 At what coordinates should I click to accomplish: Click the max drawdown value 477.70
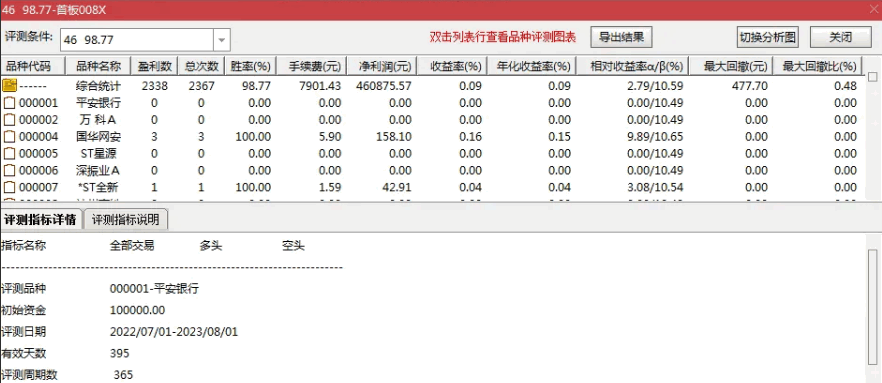(x=749, y=86)
